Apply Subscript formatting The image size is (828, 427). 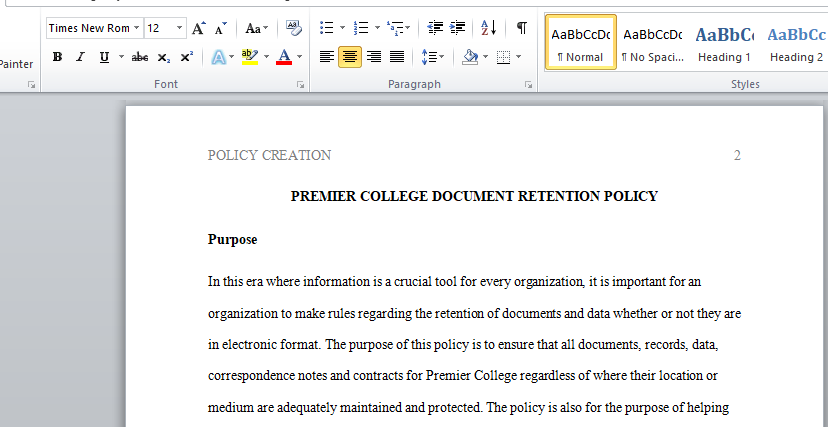[164, 57]
